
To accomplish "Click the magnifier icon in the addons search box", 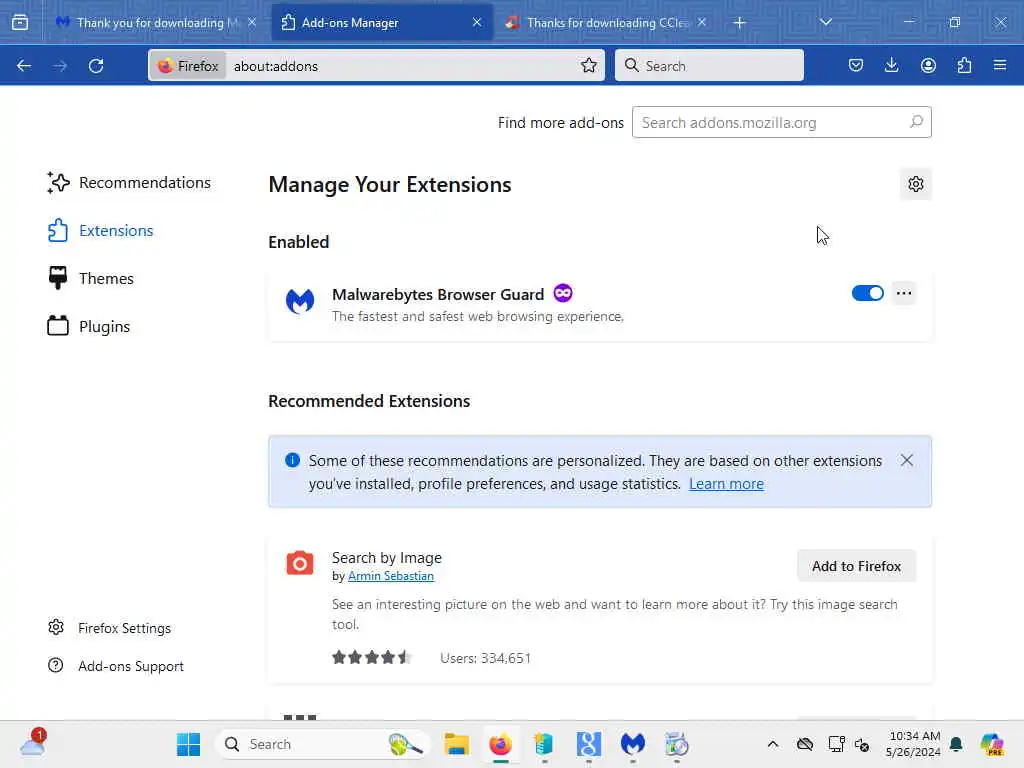I will 916,122.
